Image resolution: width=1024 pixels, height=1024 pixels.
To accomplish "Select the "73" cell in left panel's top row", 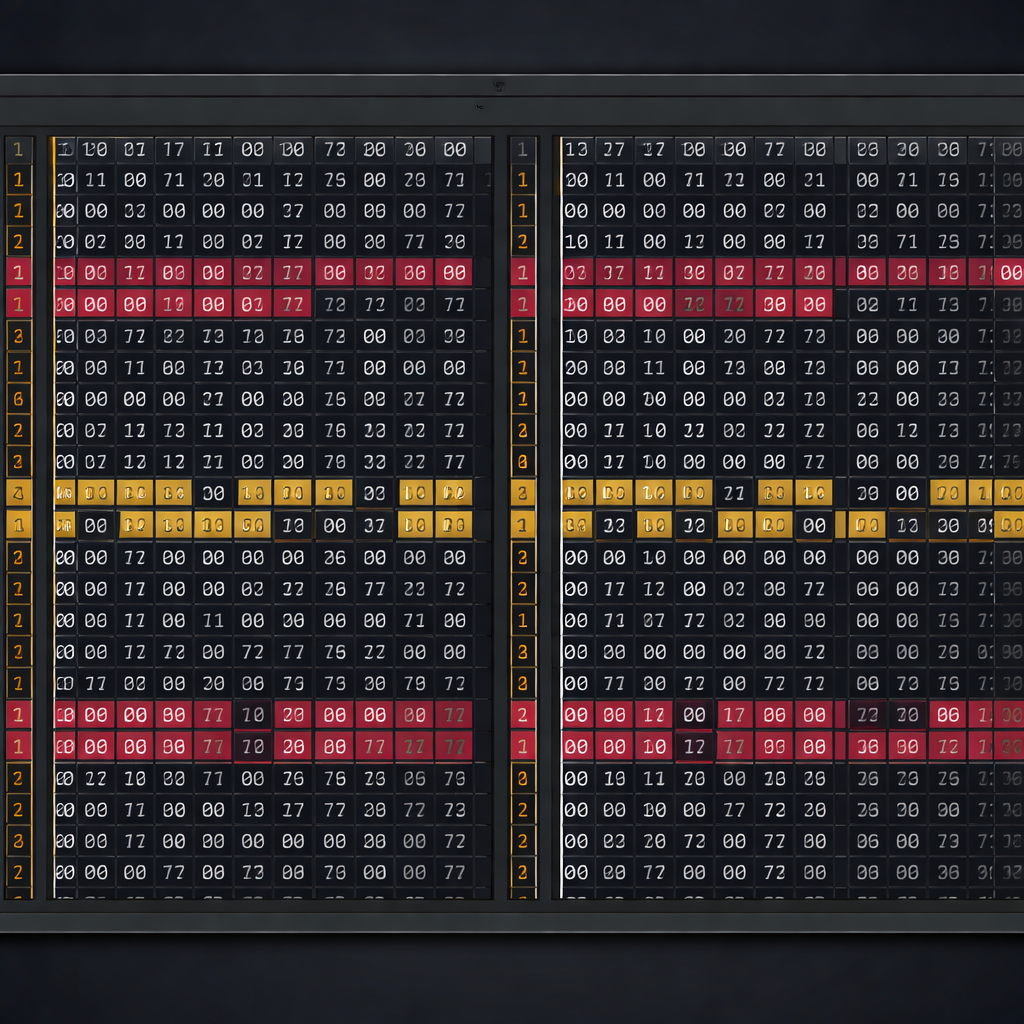I will point(334,150).
